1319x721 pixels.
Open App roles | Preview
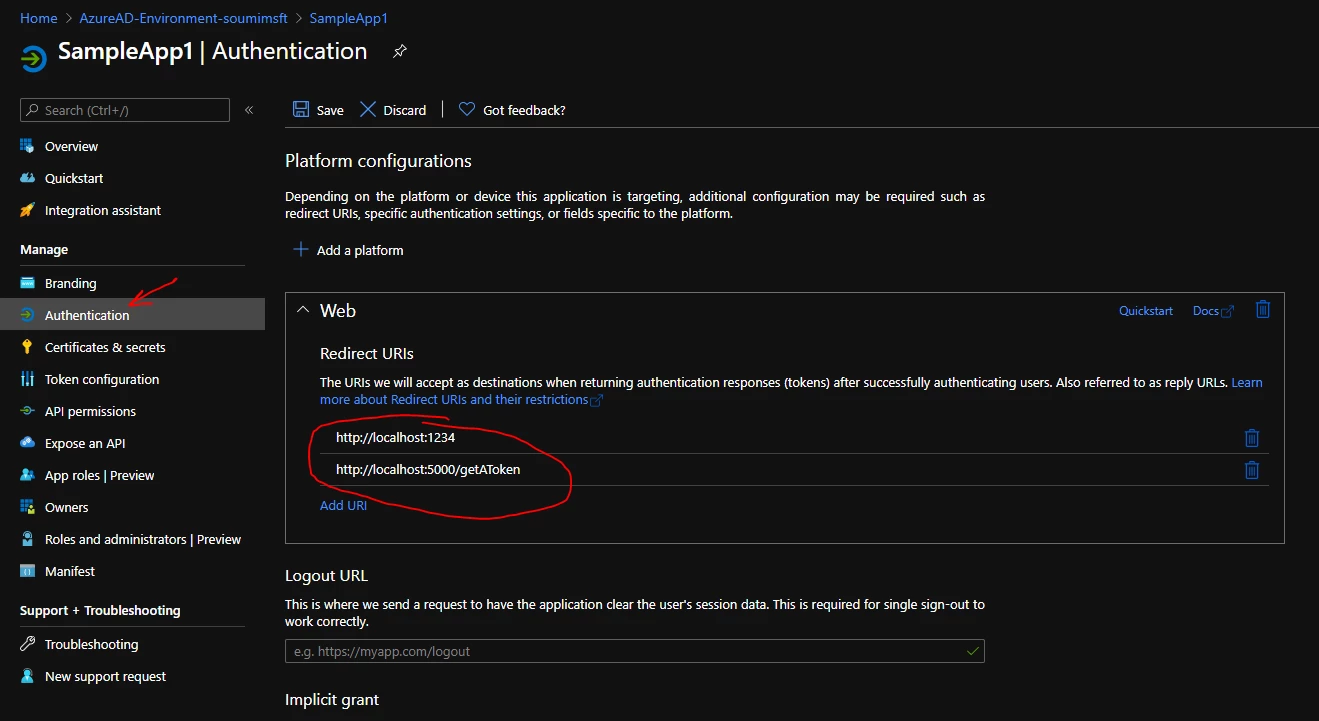[x=100, y=475]
